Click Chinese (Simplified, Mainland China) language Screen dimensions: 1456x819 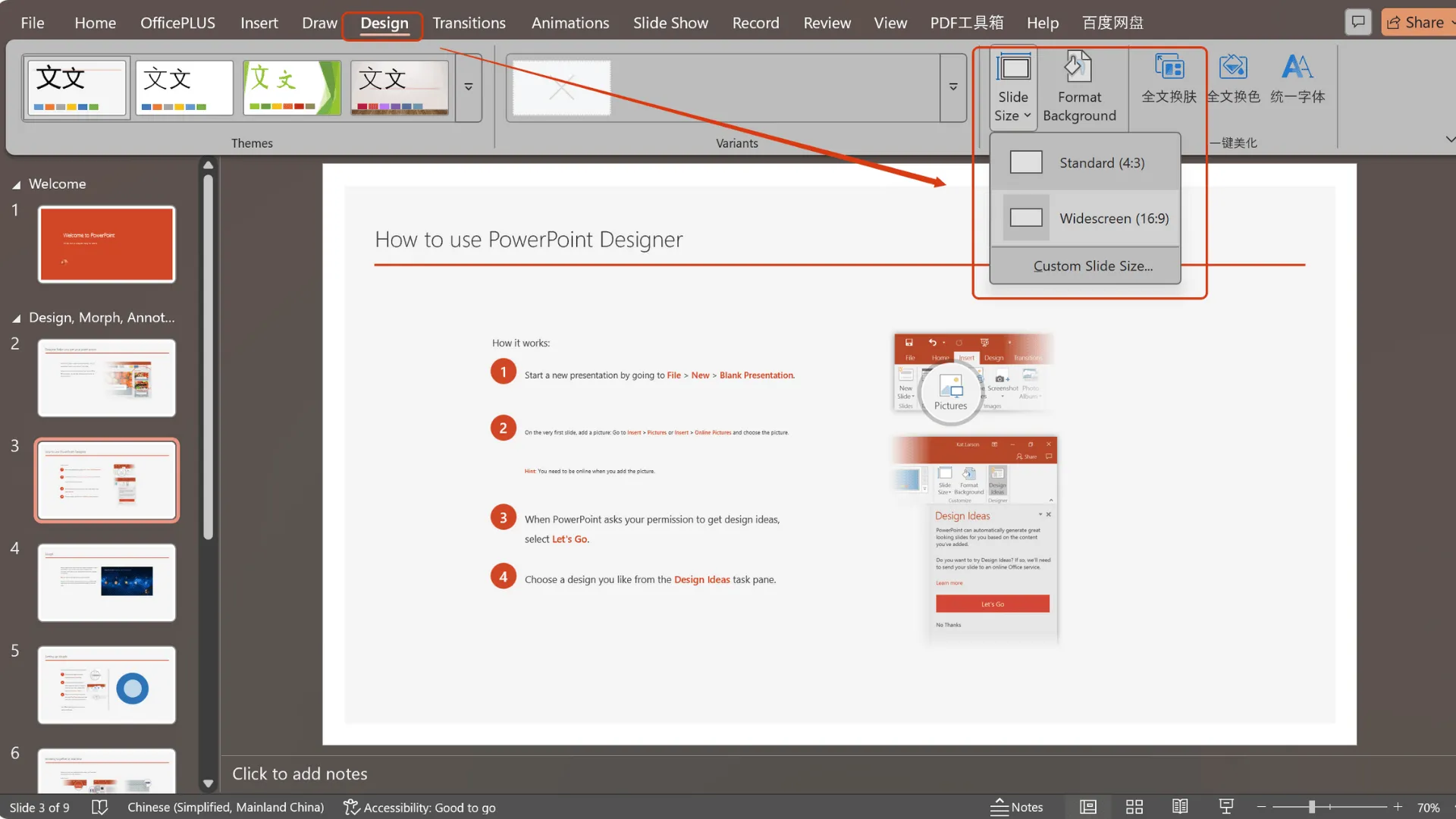click(225, 808)
